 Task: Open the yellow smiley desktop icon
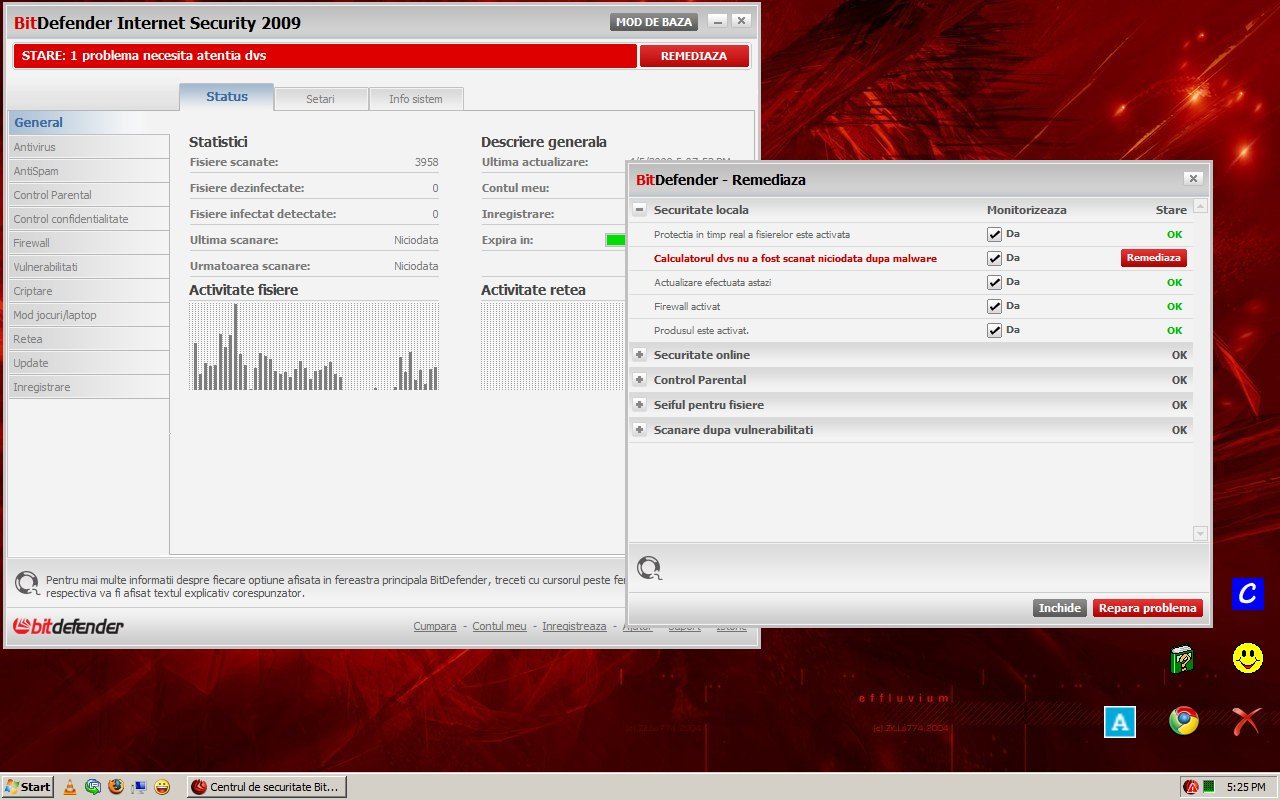click(x=1247, y=658)
